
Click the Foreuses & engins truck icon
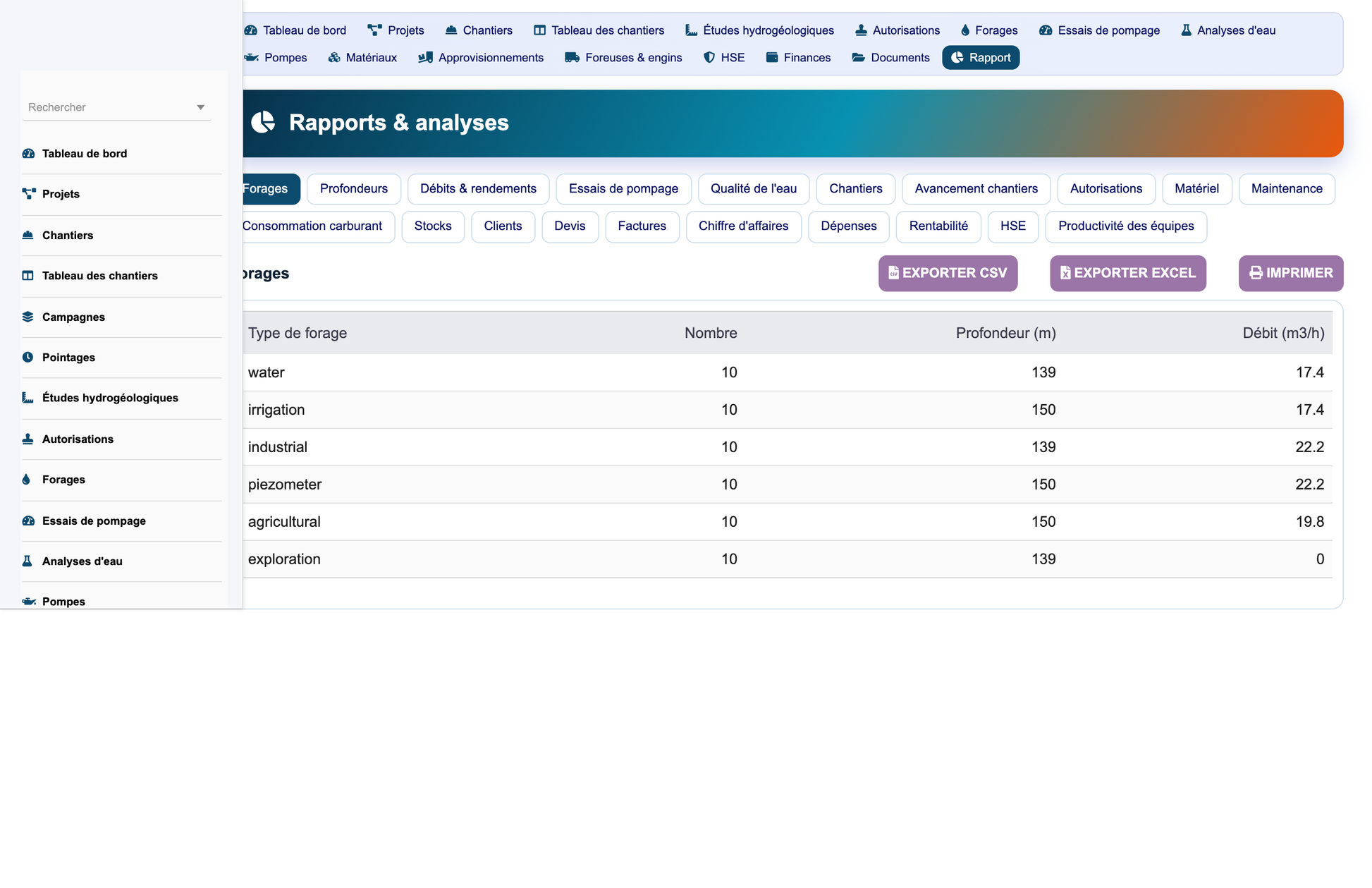572,58
